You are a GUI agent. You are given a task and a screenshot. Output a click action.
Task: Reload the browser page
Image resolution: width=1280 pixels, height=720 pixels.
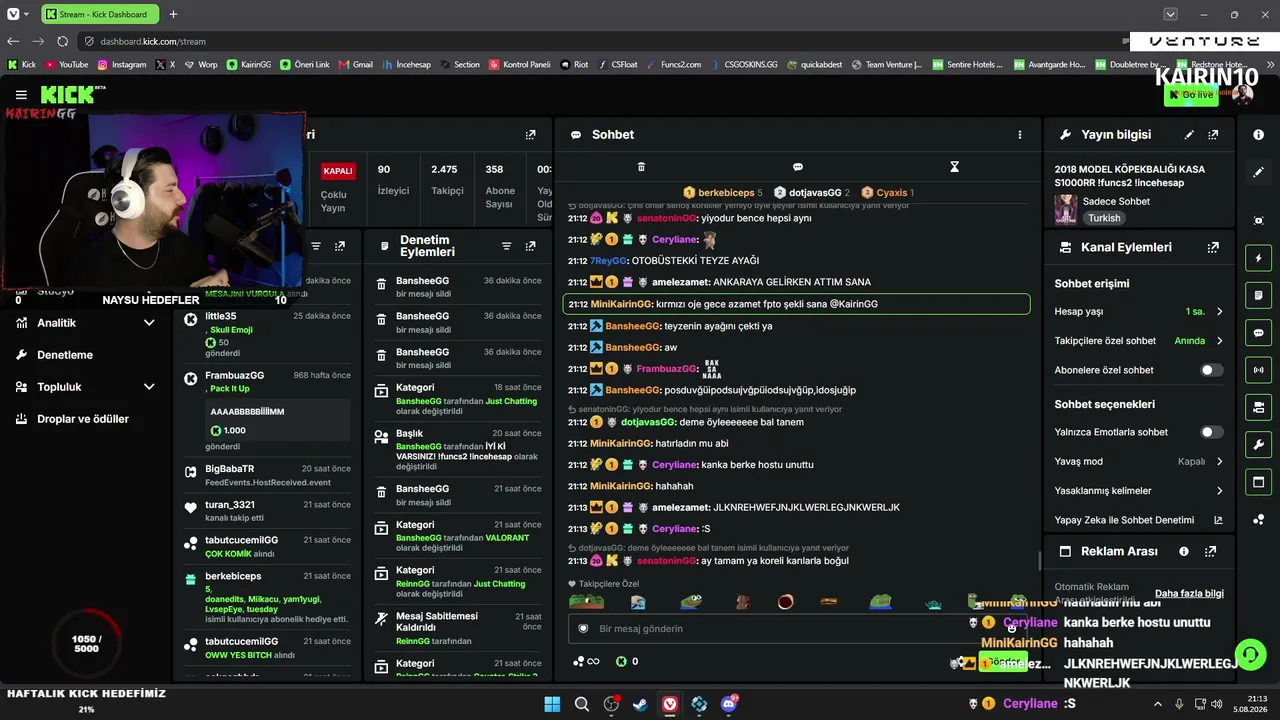click(x=62, y=41)
